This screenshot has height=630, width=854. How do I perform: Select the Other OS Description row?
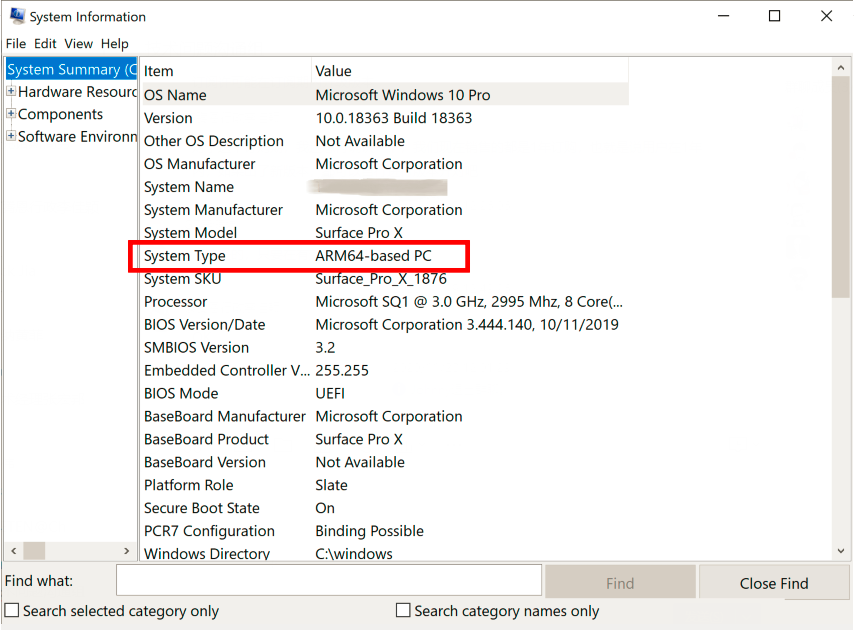[x=385, y=141]
